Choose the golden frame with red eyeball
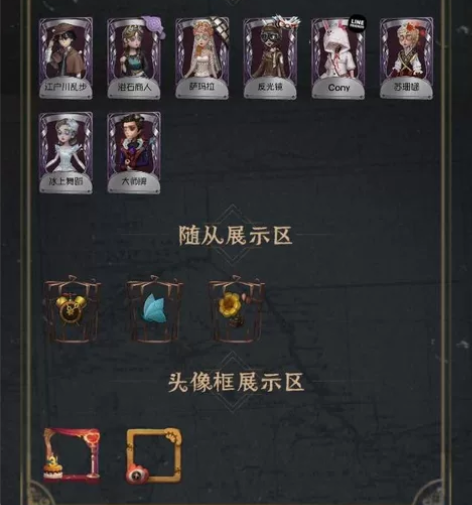472x505 pixels. pyautogui.click(x=154, y=455)
